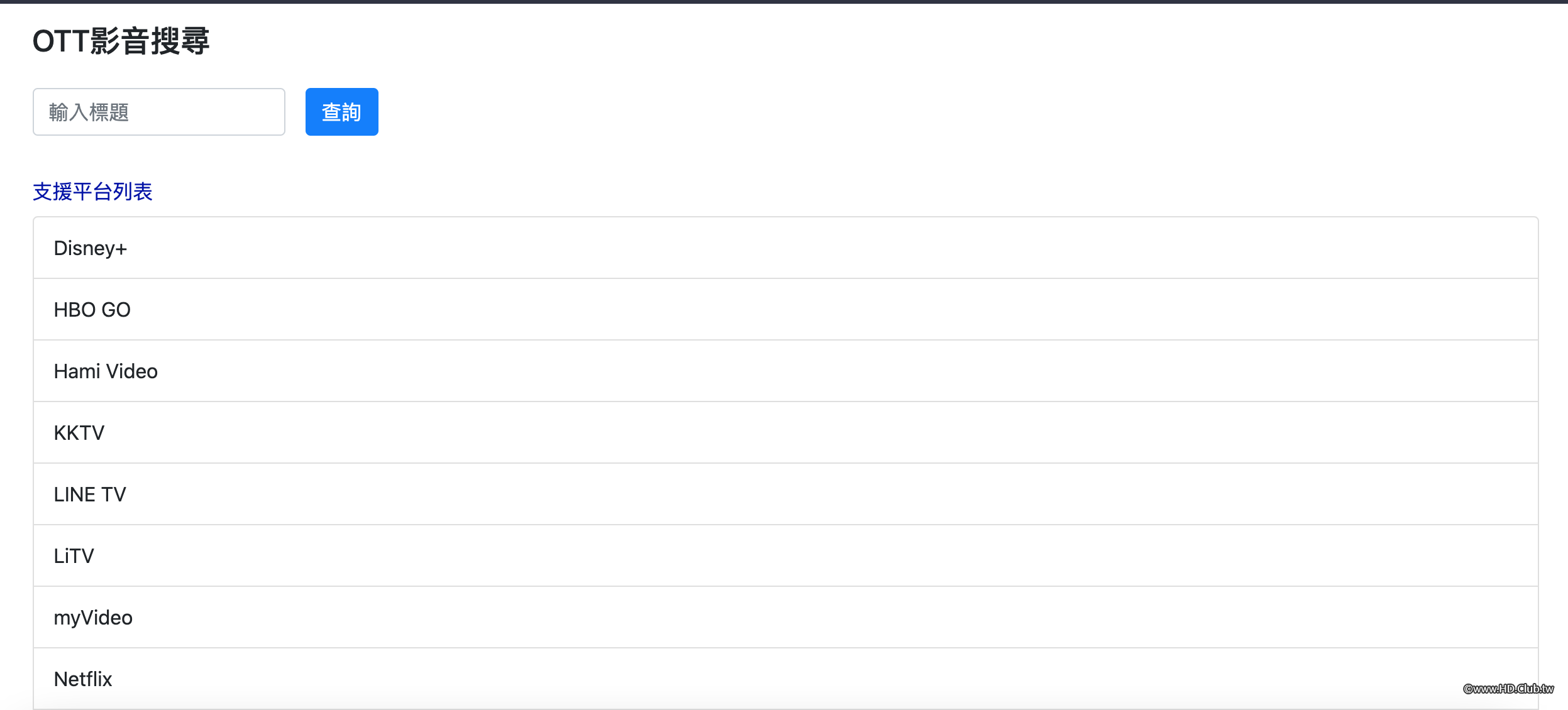Click the LINE TV list item
1568x710 pixels.
(x=785, y=494)
